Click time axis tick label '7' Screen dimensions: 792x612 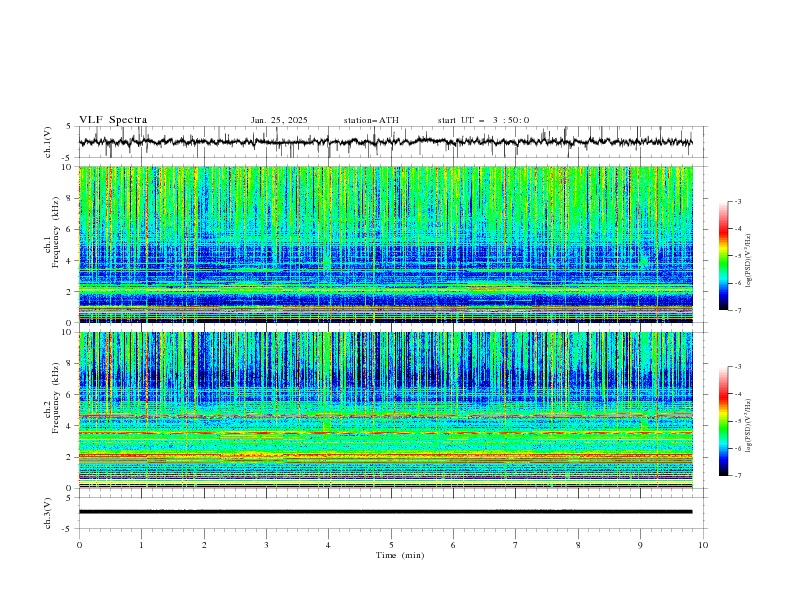(516, 545)
